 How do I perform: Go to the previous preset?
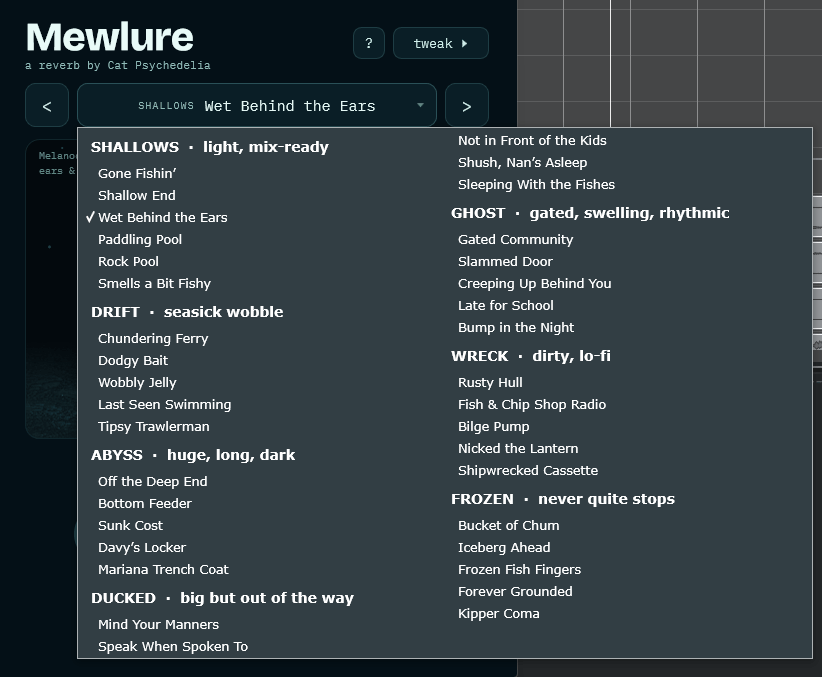(x=47, y=105)
